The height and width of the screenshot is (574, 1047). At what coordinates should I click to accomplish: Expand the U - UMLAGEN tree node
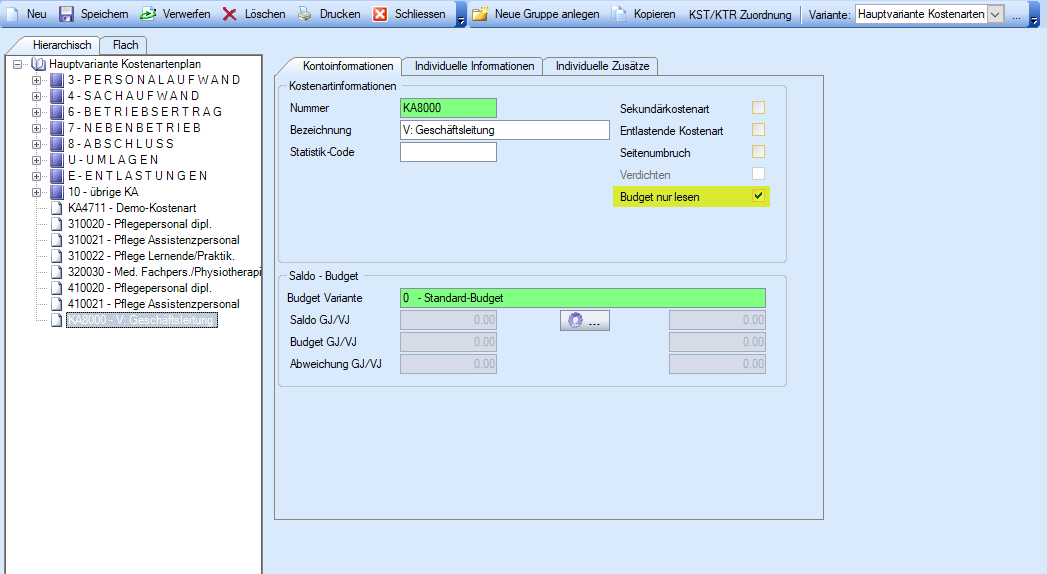point(37,160)
